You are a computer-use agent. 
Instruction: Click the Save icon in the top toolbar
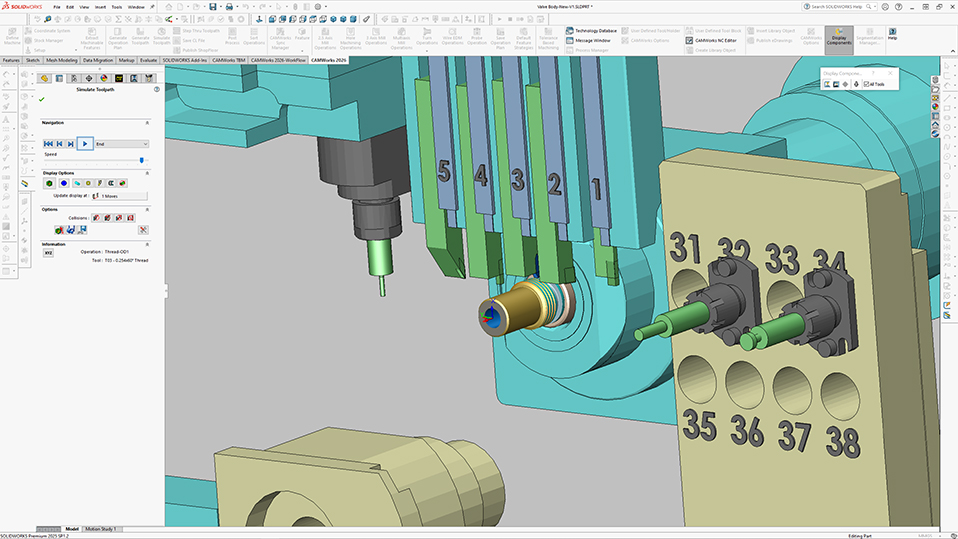tap(212, 7)
